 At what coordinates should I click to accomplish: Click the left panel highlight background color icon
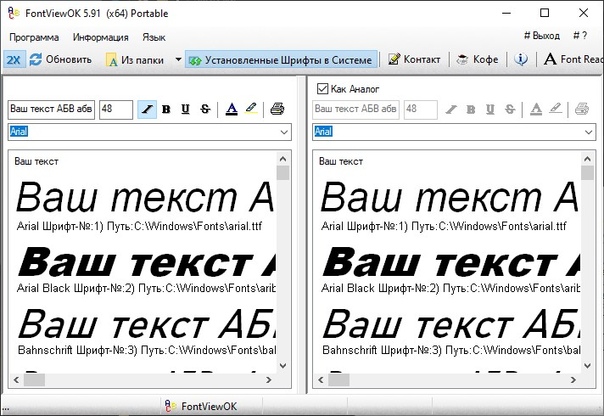(x=251, y=109)
